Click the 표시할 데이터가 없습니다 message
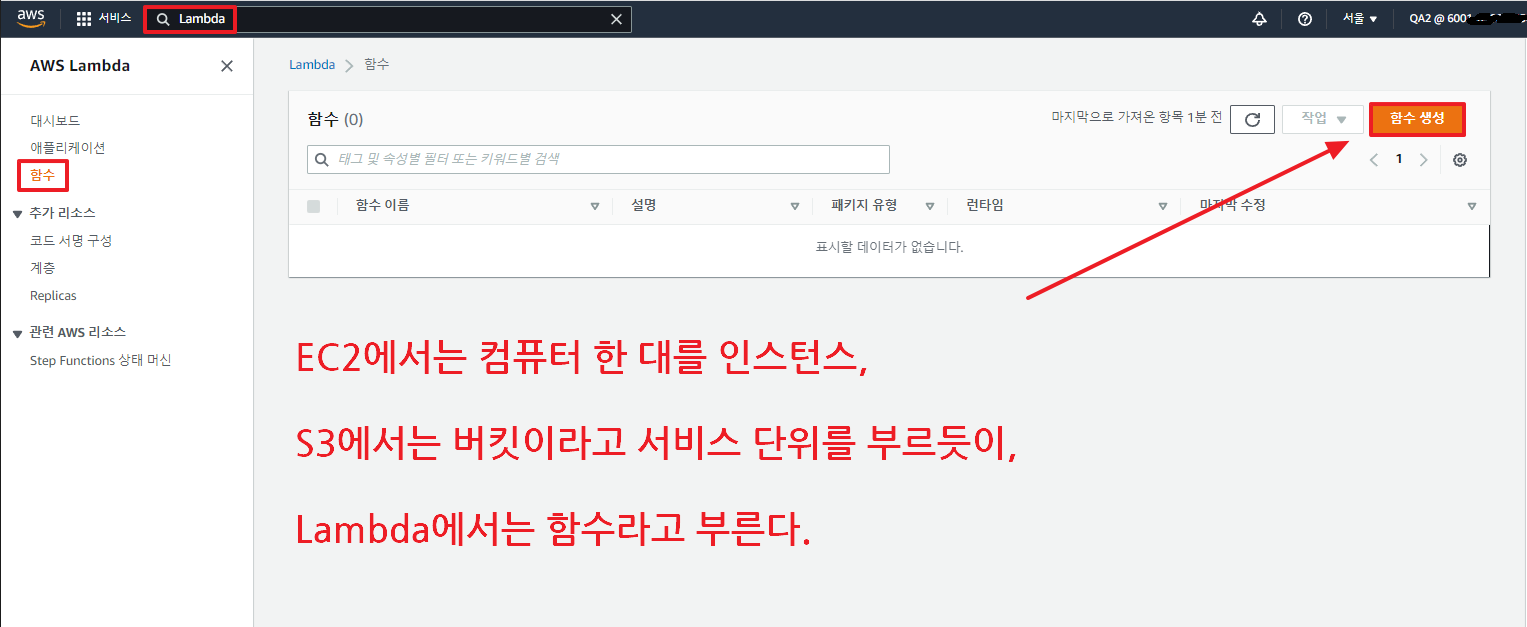 (x=889, y=247)
